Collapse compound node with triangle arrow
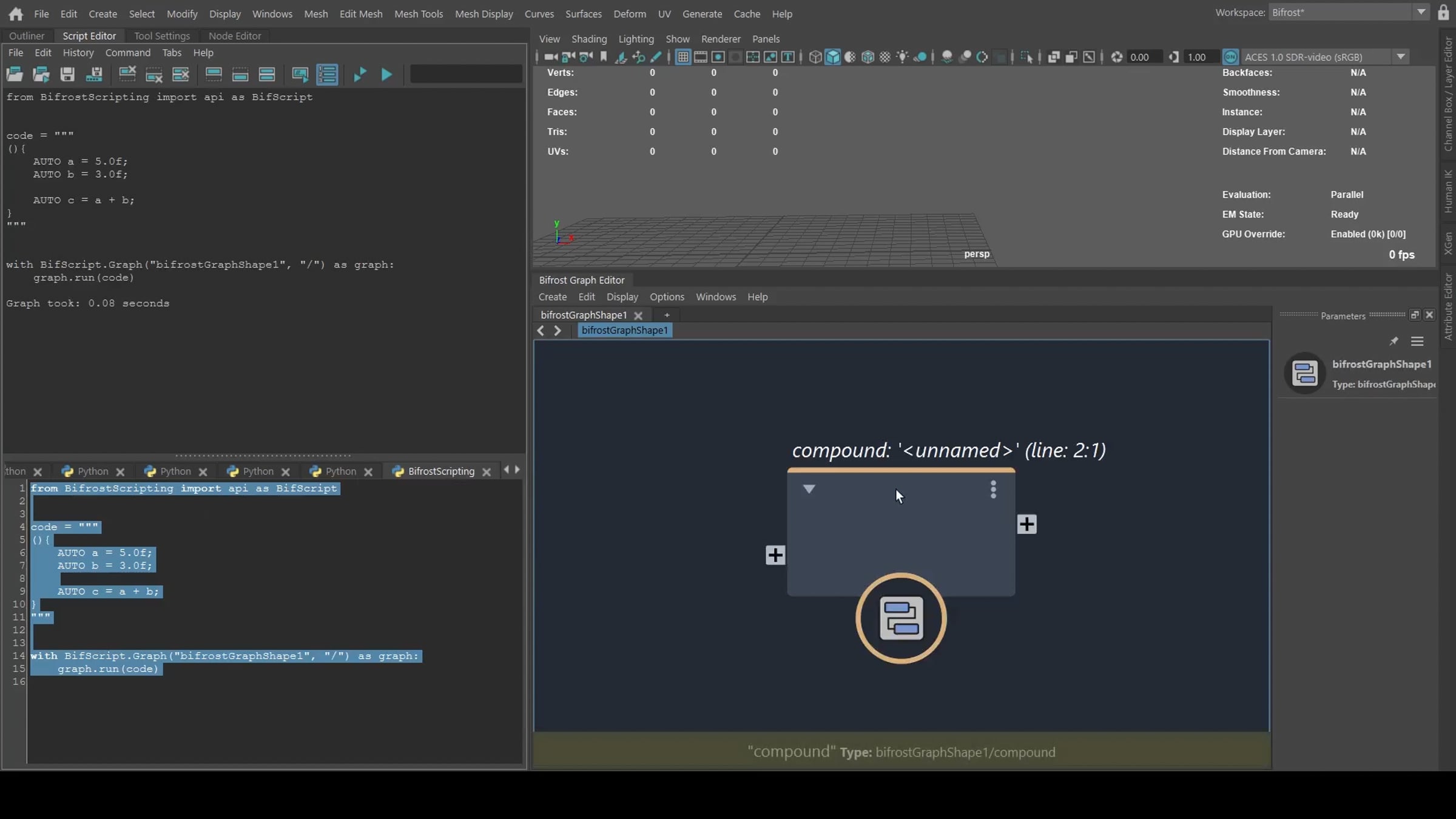Image resolution: width=1456 pixels, height=819 pixels. click(809, 489)
